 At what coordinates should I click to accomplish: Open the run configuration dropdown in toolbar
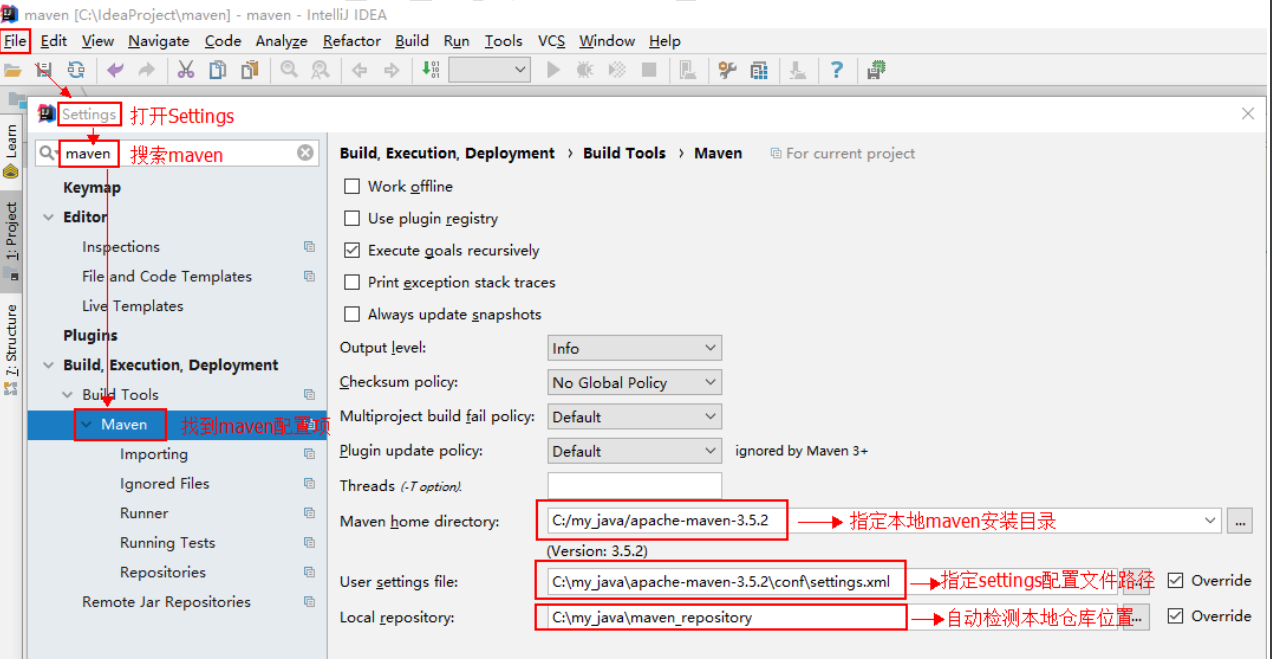tap(489, 70)
